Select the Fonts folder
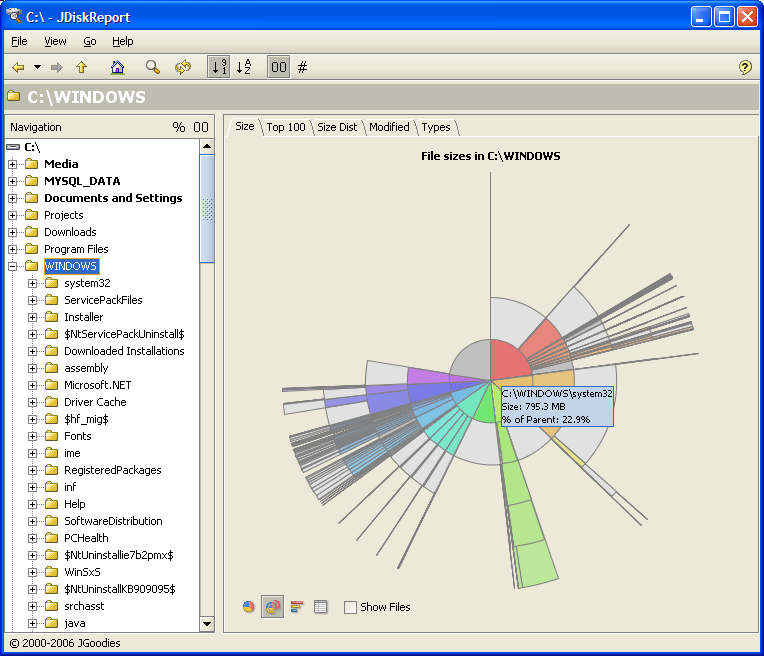The height and width of the screenshot is (656, 764). 77,436
